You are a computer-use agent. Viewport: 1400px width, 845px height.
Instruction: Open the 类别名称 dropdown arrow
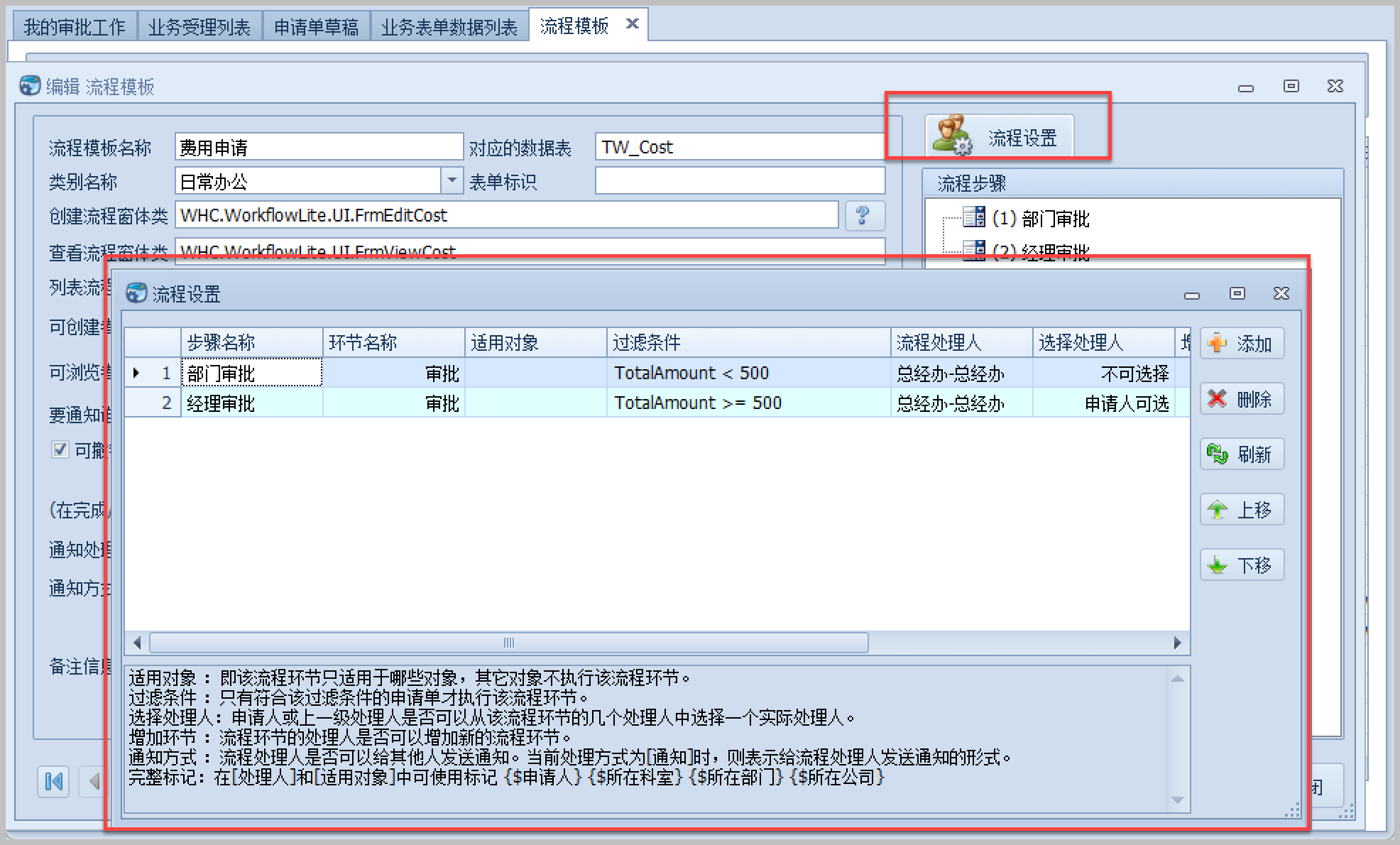point(452,181)
